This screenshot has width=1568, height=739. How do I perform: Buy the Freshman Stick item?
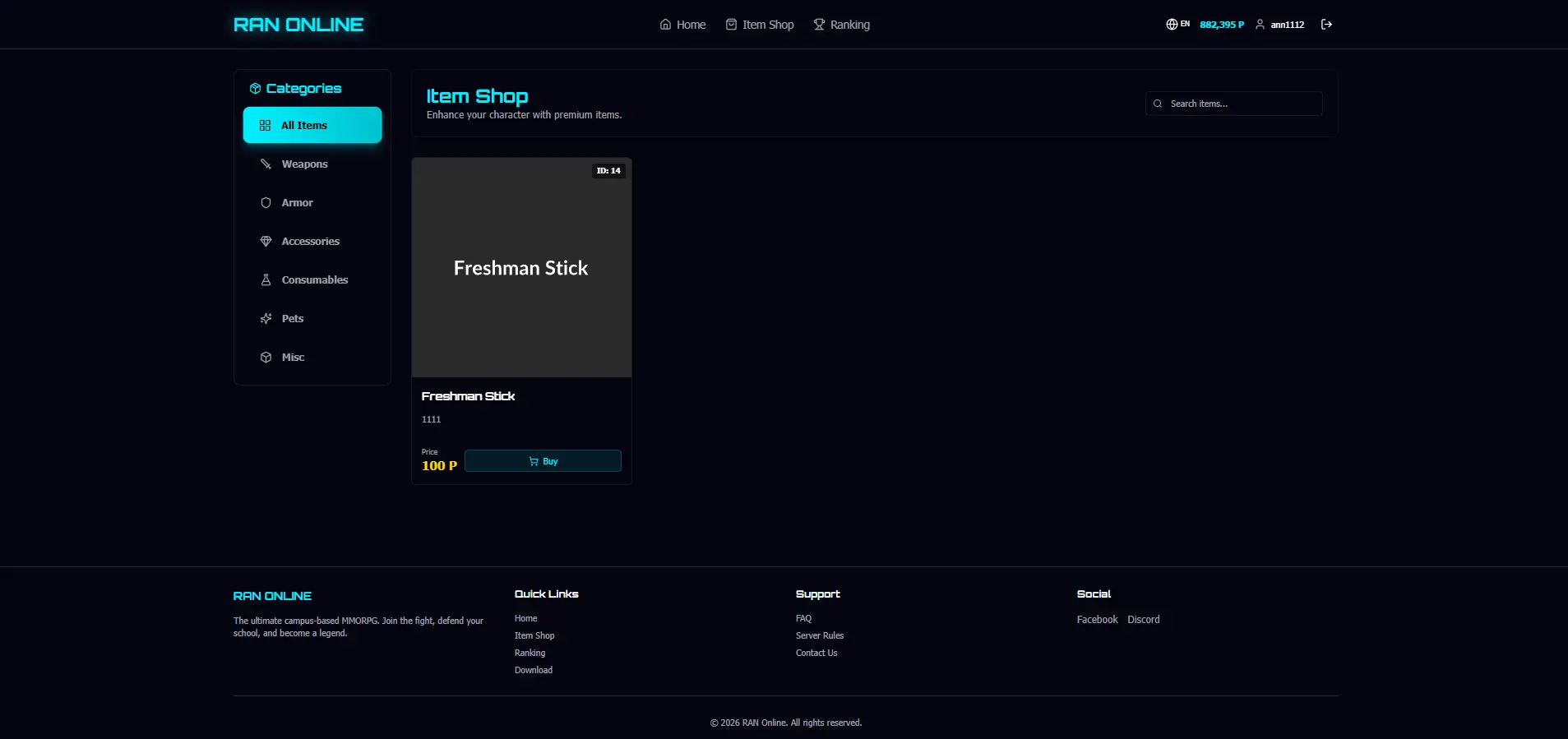click(x=543, y=461)
